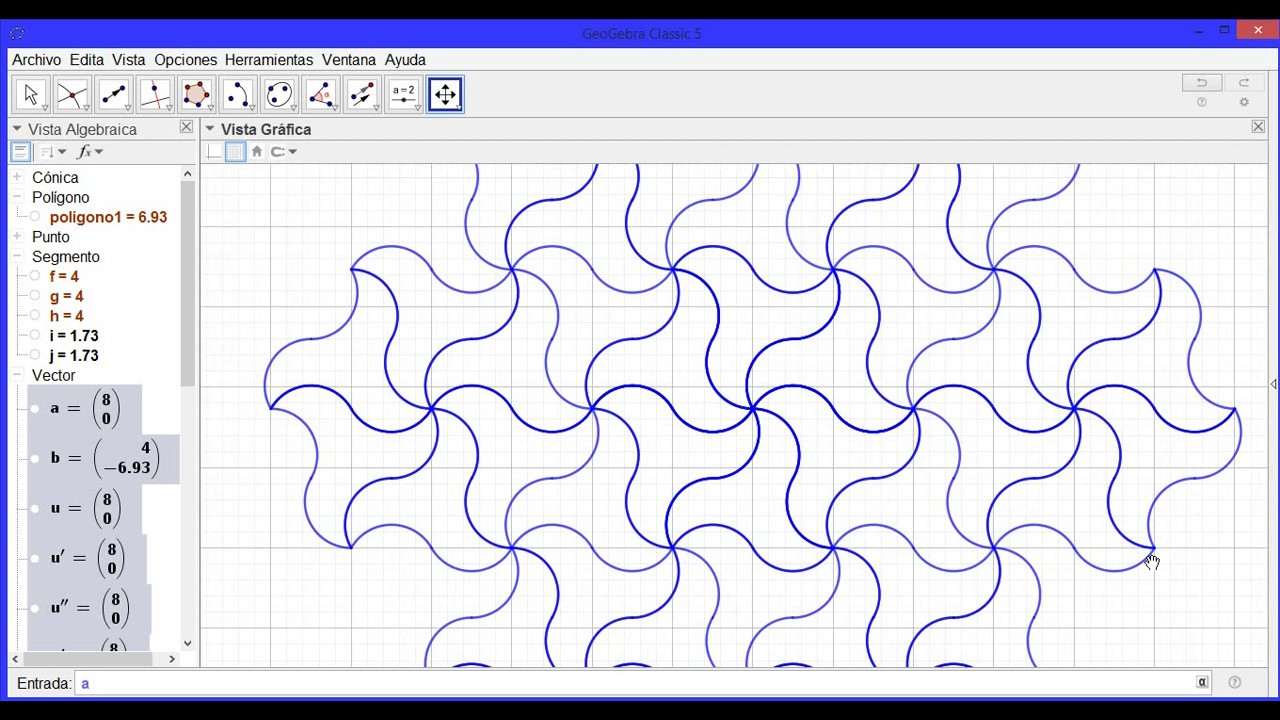The width and height of the screenshot is (1280, 720).
Task: Open the settings gear icon
Action: 1244,102
